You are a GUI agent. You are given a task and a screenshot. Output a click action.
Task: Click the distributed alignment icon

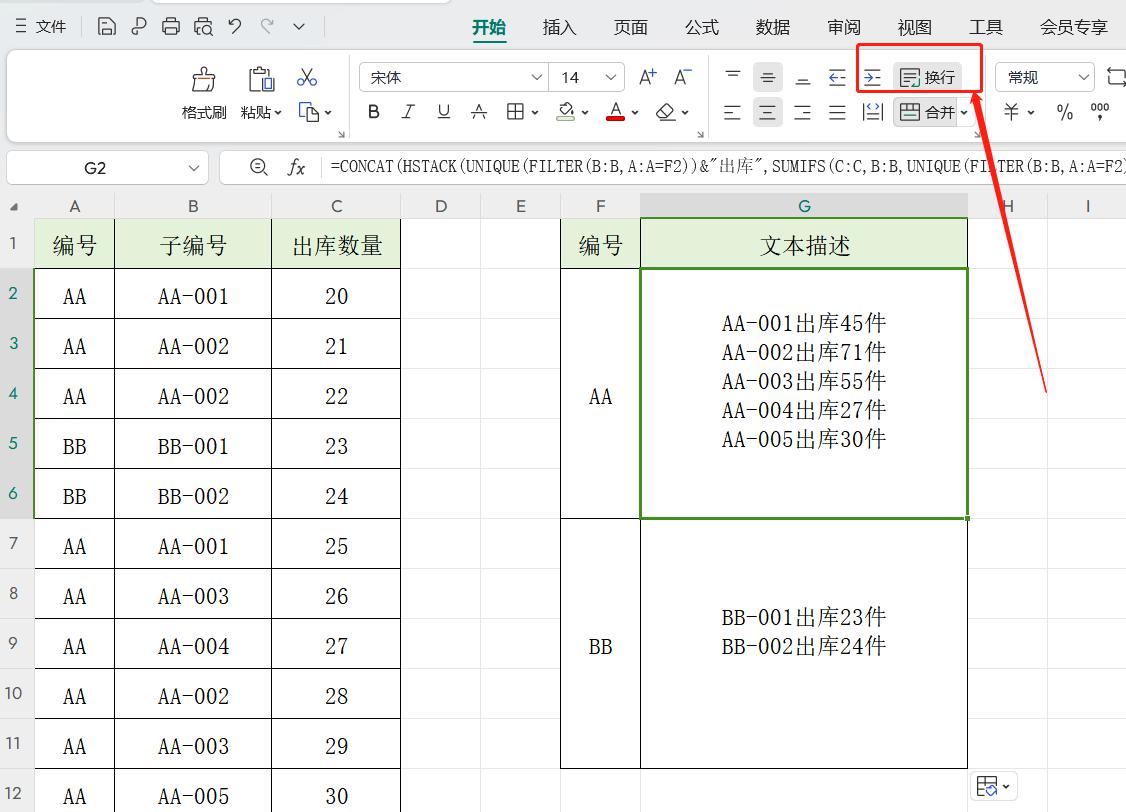[x=873, y=111]
